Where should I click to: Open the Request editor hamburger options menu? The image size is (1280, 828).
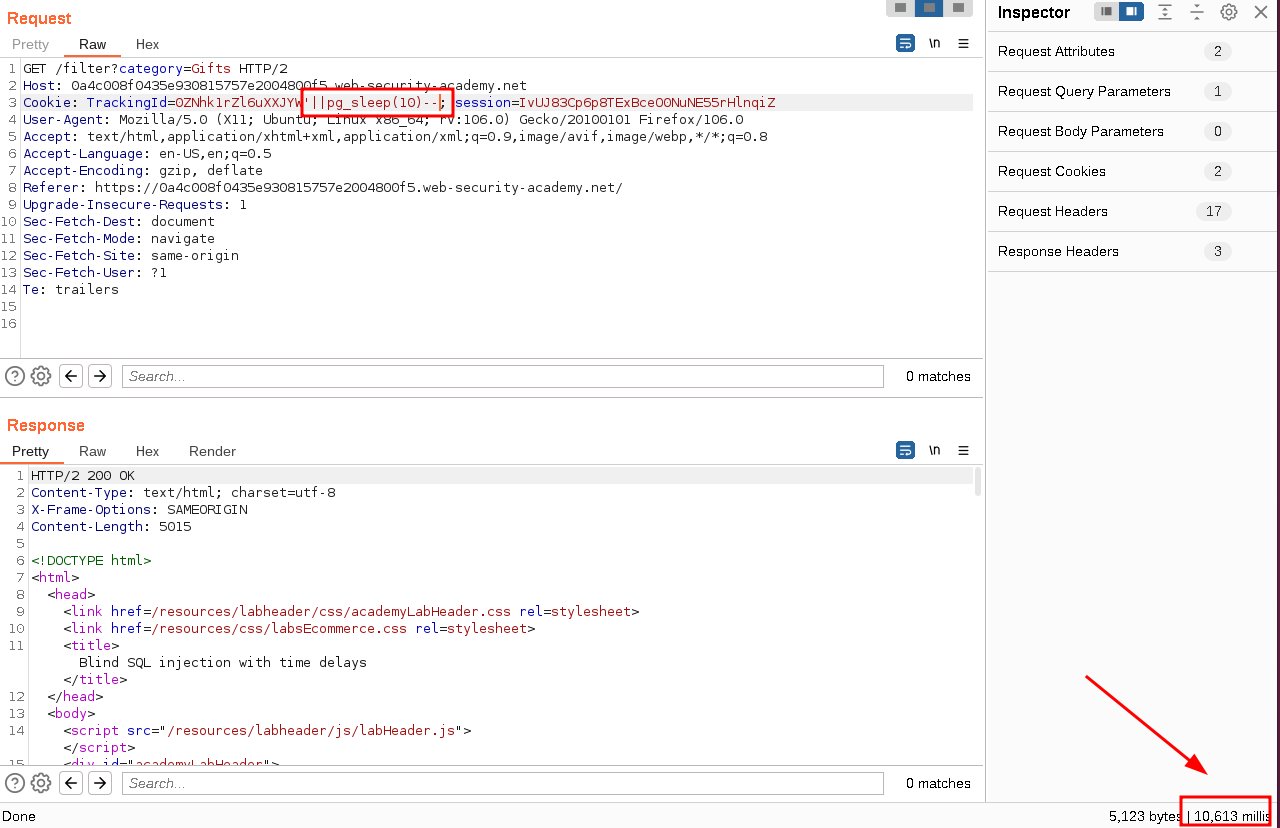click(963, 43)
